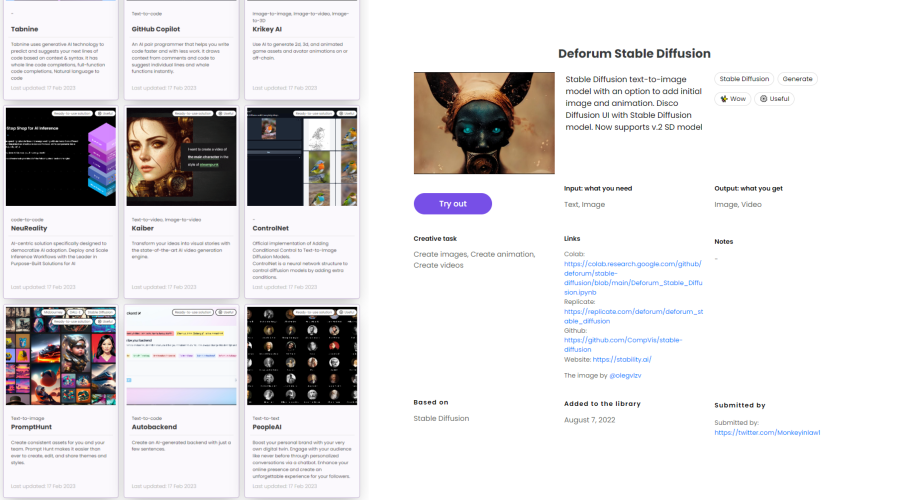898x500 pixels.
Task: Click 'Stable Diffusion' under Based on
Action: pyautogui.click(x=441, y=419)
